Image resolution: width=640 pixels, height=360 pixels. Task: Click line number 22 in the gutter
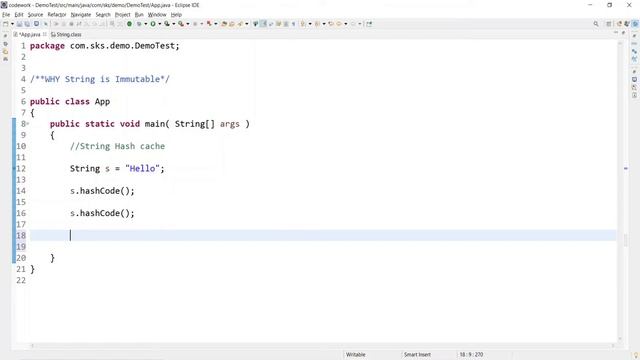click(x=21, y=280)
